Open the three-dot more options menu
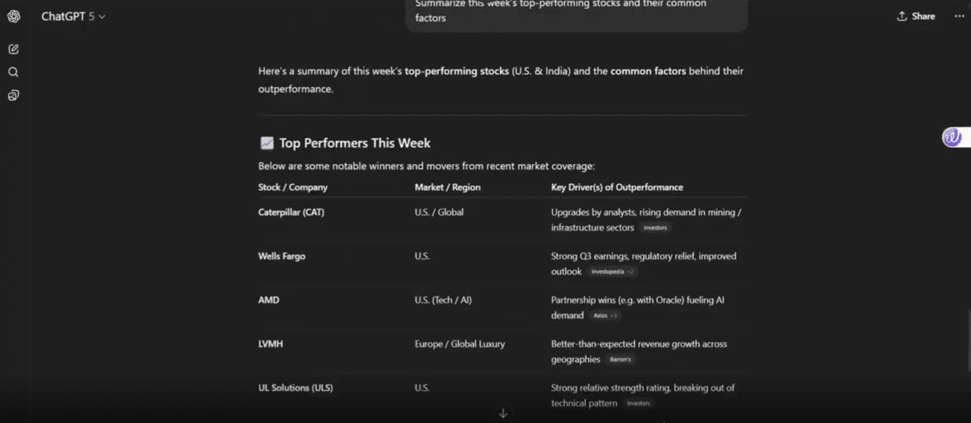971x423 pixels. pos(959,16)
